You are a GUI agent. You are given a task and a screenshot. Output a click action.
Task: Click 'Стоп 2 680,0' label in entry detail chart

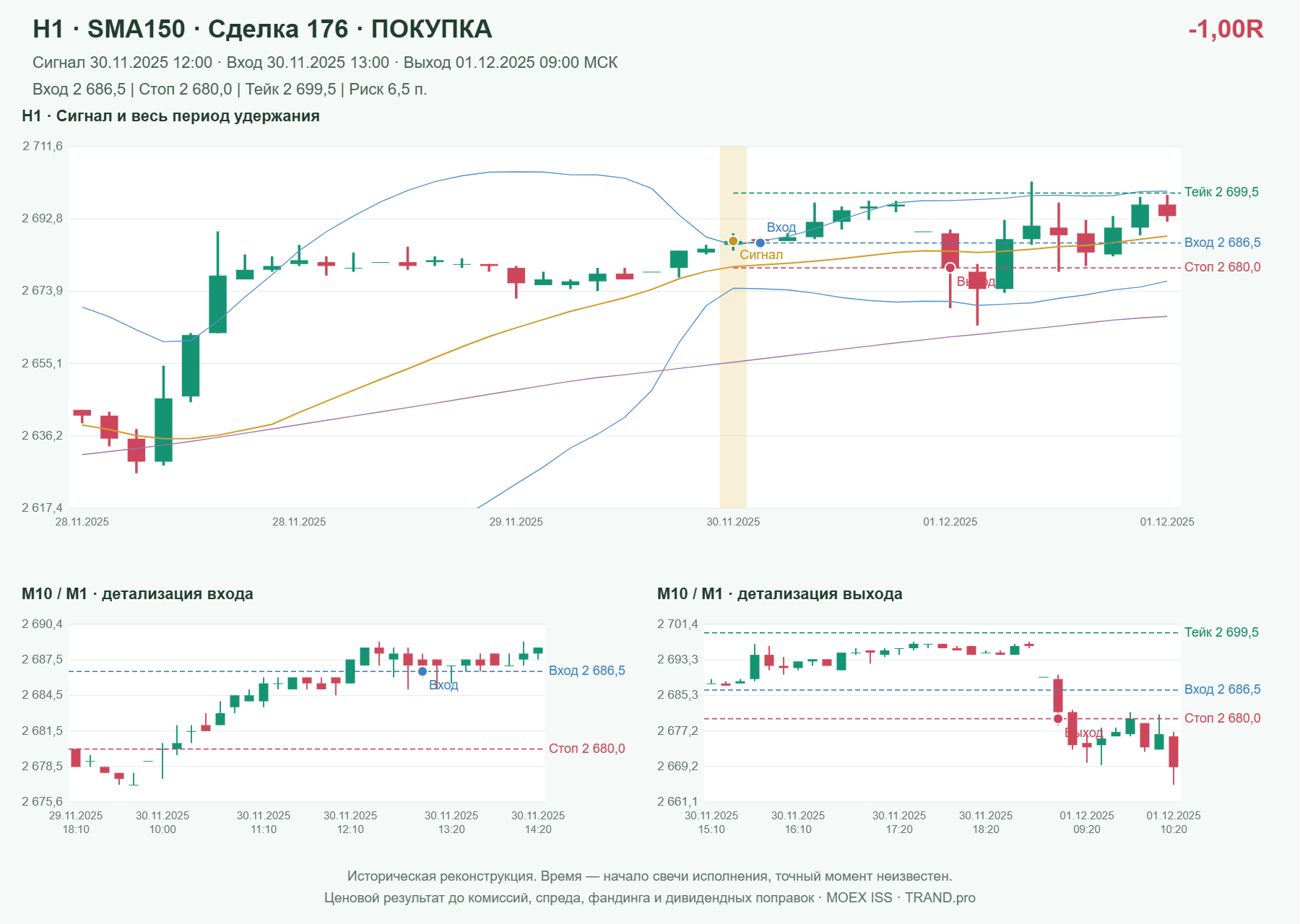[x=586, y=749]
